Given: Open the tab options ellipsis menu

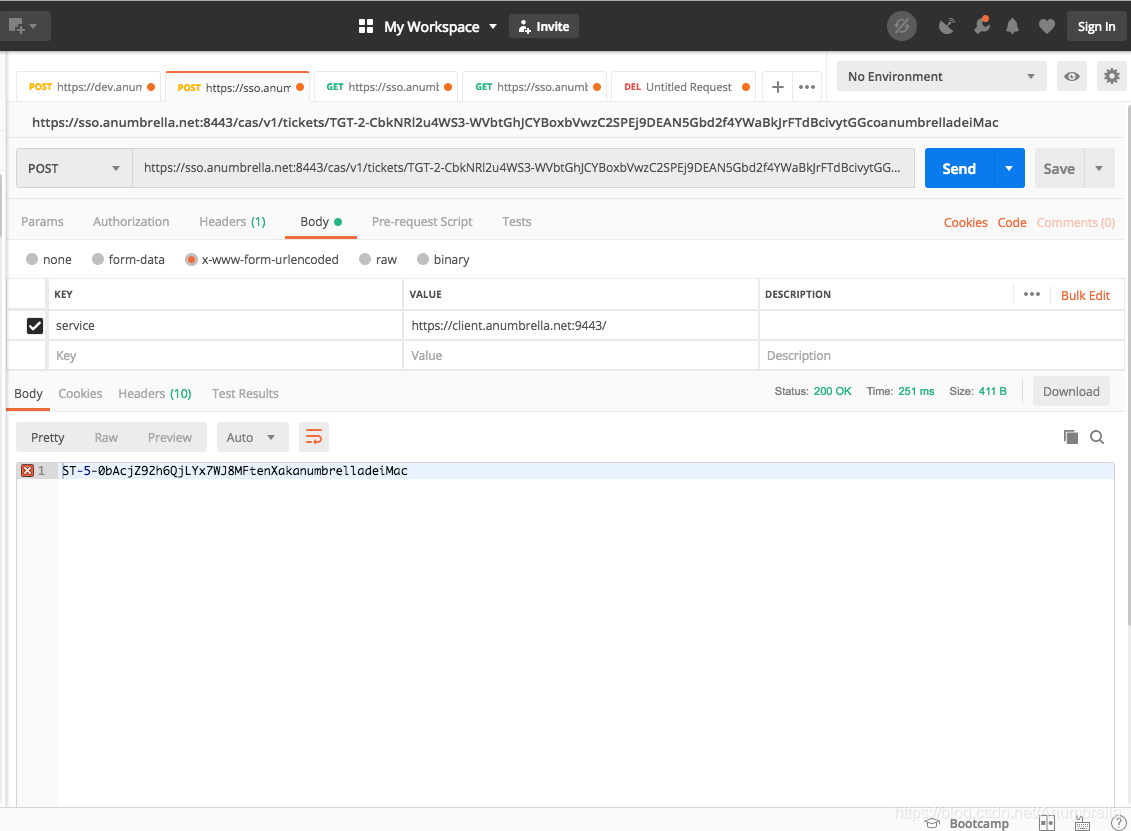Looking at the screenshot, I should point(807,87).
